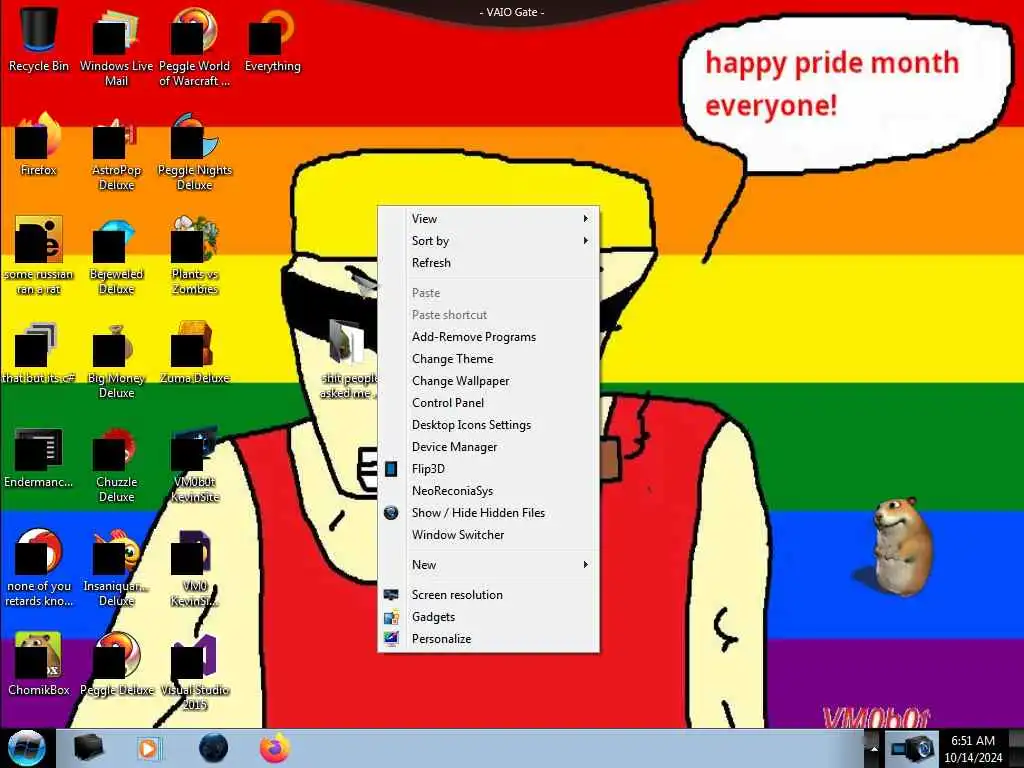Select the Zuma Deluxe shortcut
1024x768 pixels.
pyautogui.click(x=195, y=353)
